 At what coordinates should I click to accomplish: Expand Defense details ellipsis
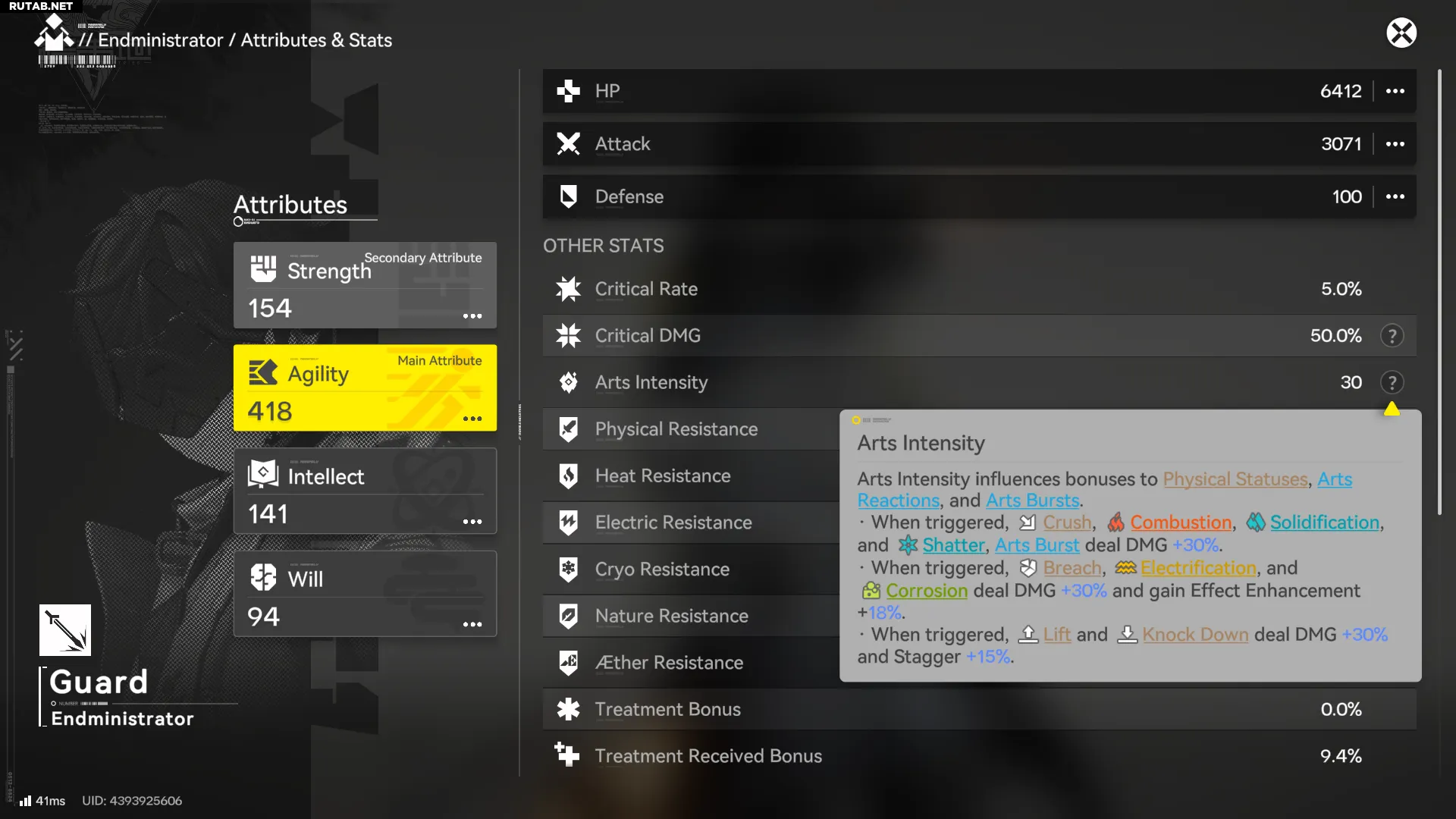pyautogui.click(x=1395, y=196)
